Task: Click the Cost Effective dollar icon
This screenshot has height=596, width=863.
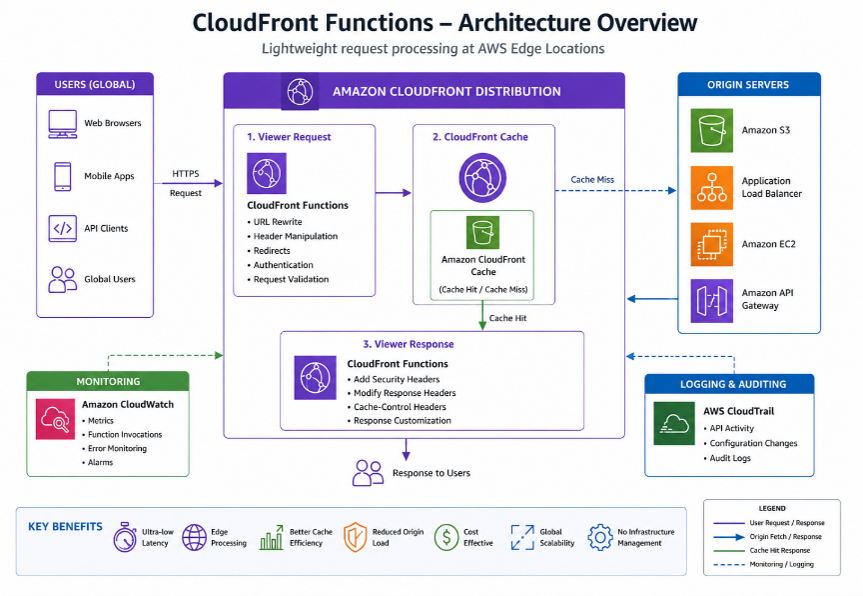Action: pos(446,537)
